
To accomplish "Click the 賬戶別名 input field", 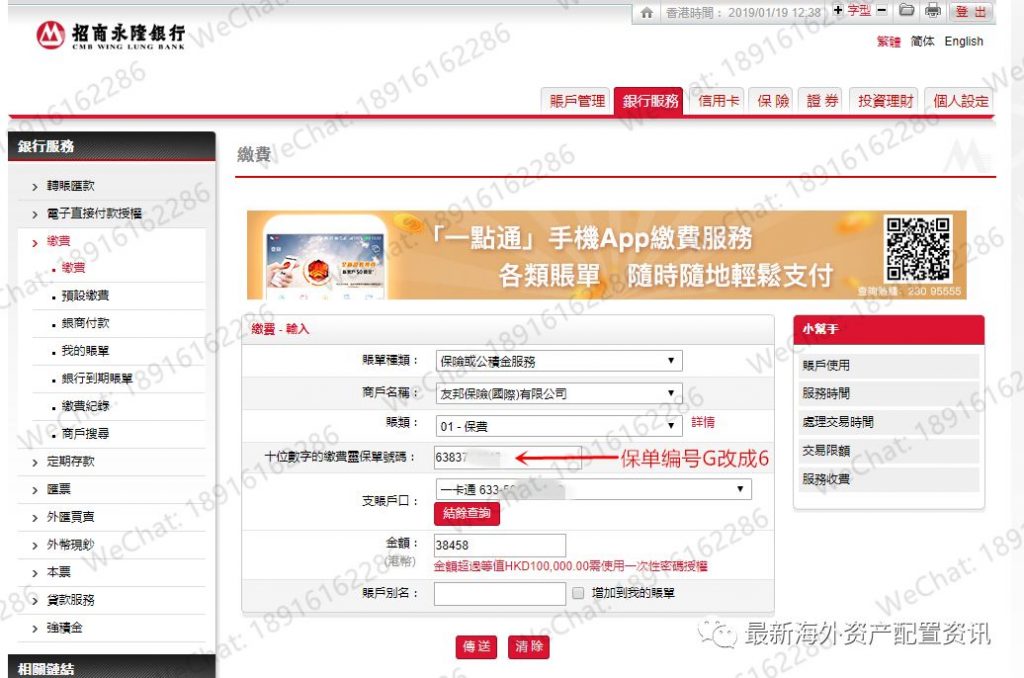I will pyautogui.click(x=500, y=593).
